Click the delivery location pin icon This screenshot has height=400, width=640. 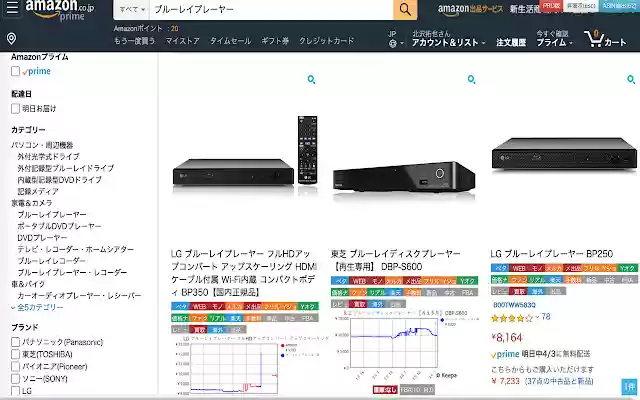(11, 39)
